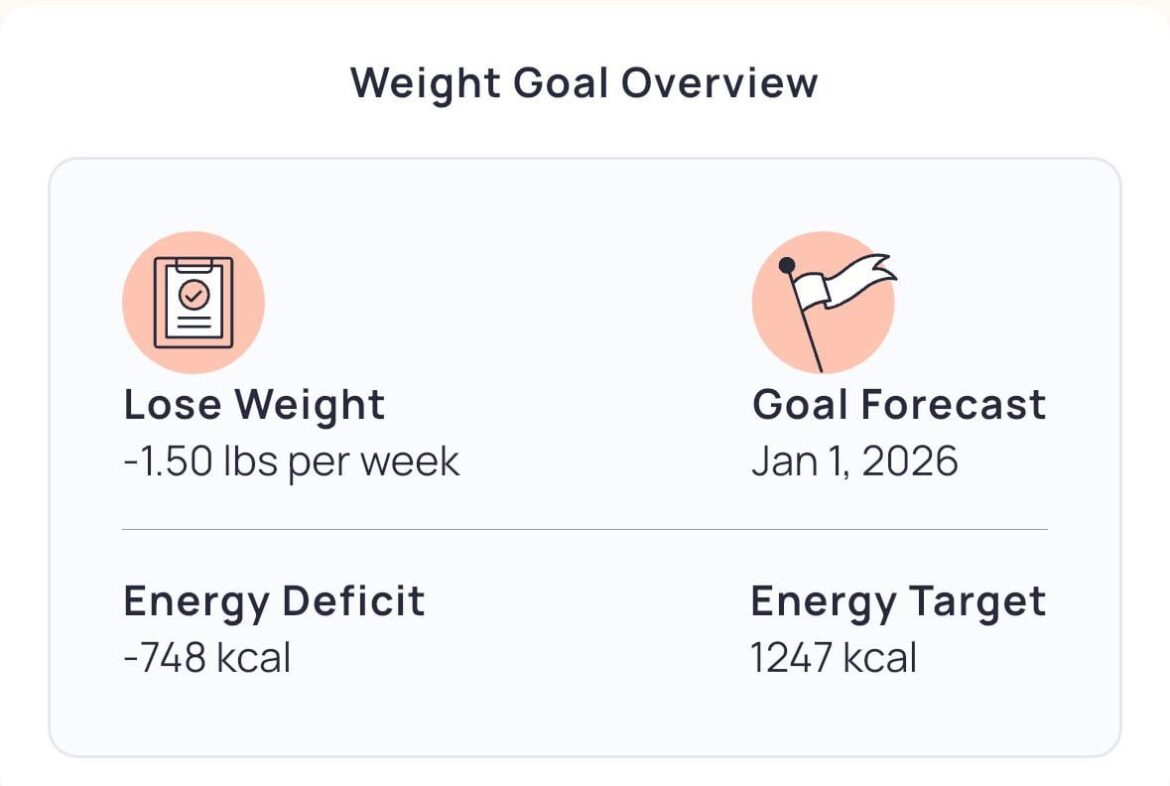Tap the black dot atop the flagpole

click(x=787, y=265)
